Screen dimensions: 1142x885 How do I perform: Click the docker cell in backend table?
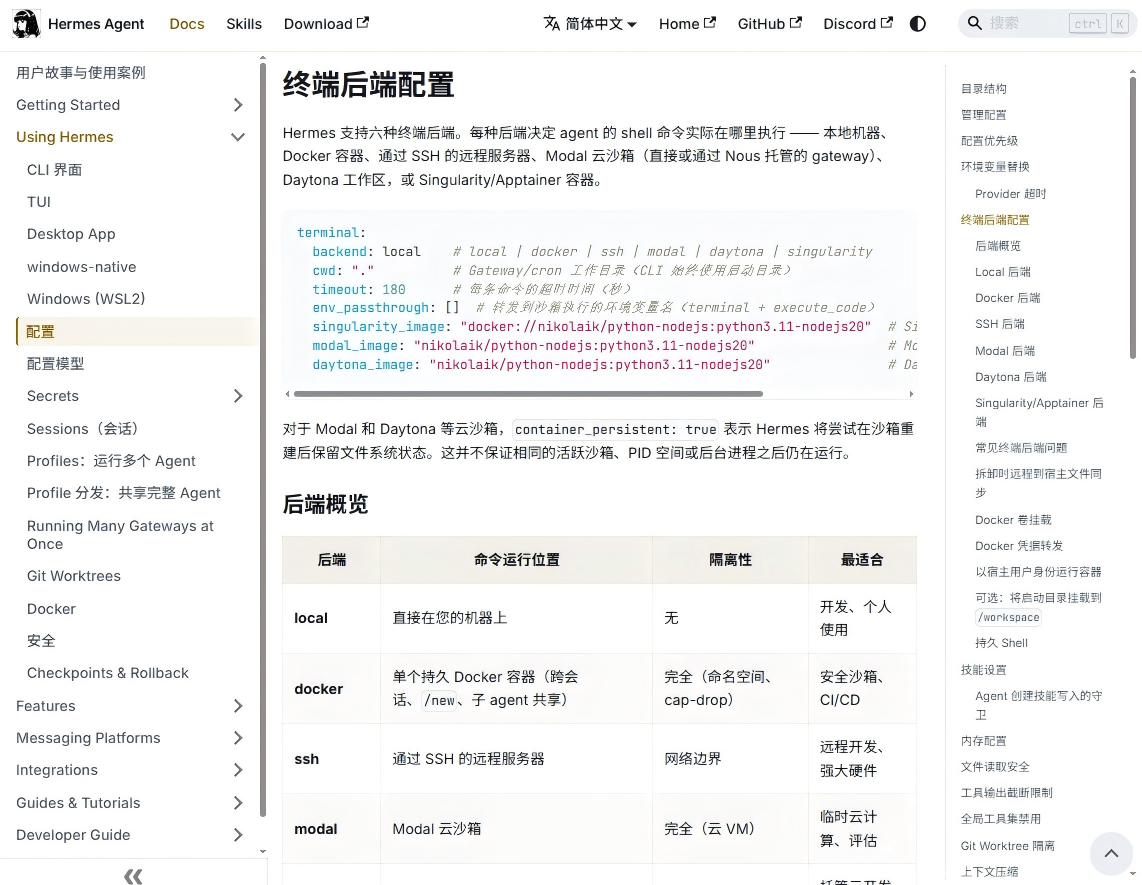click(331, 688)
